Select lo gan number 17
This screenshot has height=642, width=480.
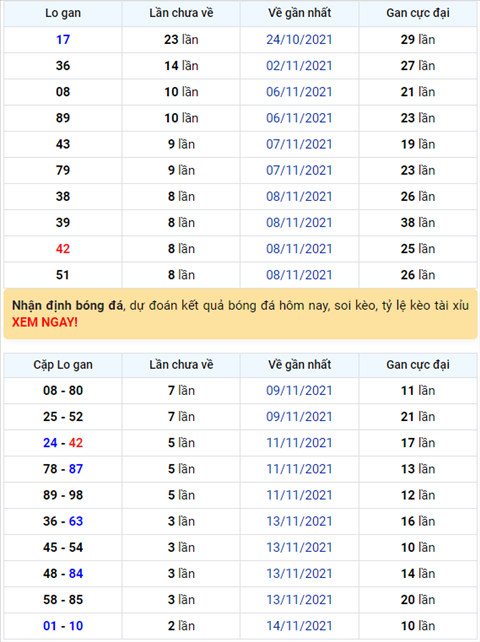coord(63,40)
